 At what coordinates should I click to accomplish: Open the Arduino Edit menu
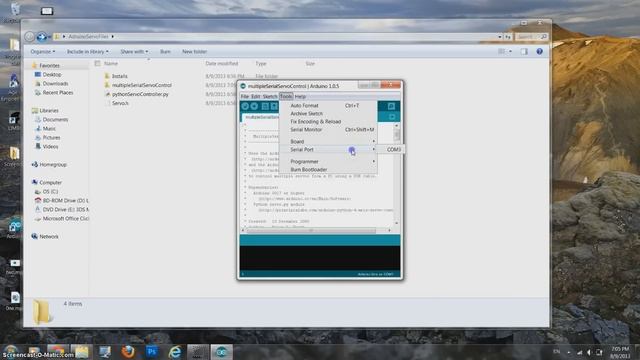[256, 97]
